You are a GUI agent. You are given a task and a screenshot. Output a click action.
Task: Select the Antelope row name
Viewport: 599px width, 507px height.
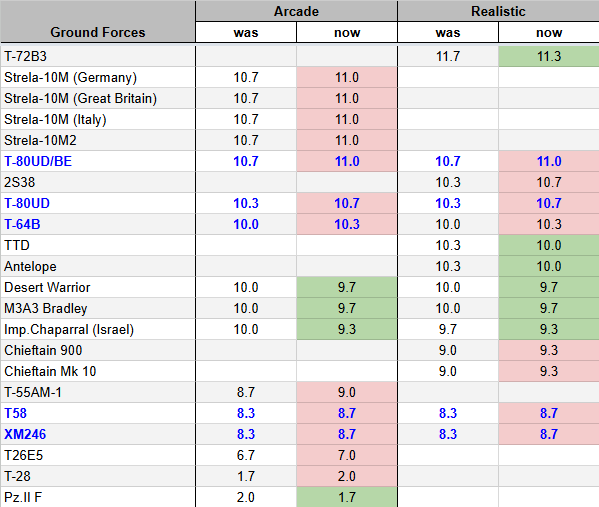[30, 266]
